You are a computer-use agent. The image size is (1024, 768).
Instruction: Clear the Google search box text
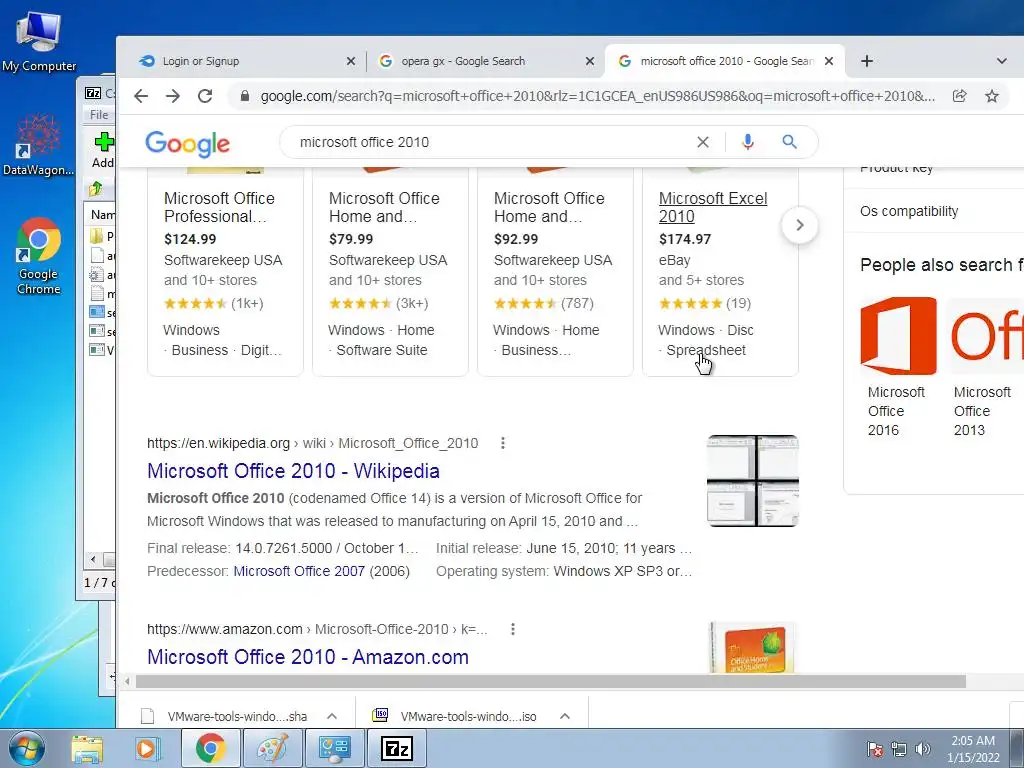tap(703, 142)
